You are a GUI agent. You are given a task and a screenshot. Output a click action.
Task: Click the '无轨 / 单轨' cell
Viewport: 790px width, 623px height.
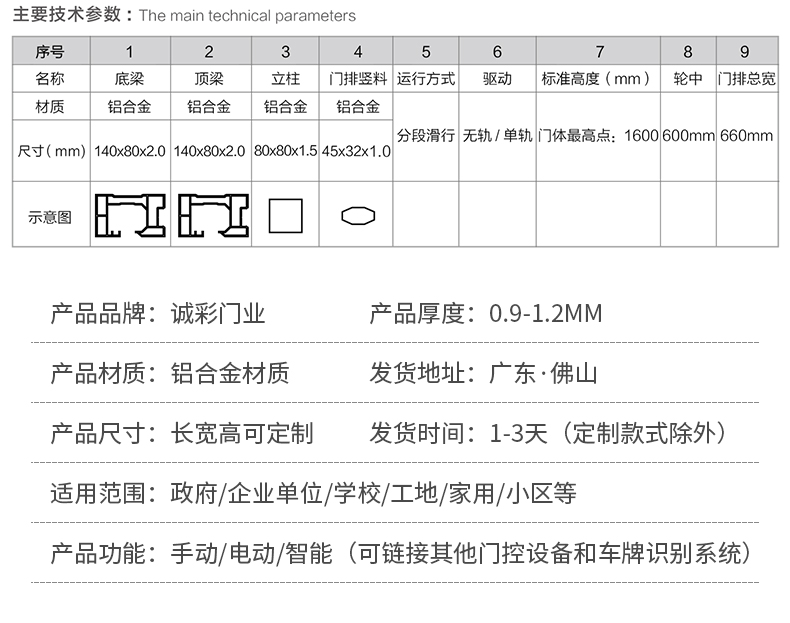click(497, 135)
